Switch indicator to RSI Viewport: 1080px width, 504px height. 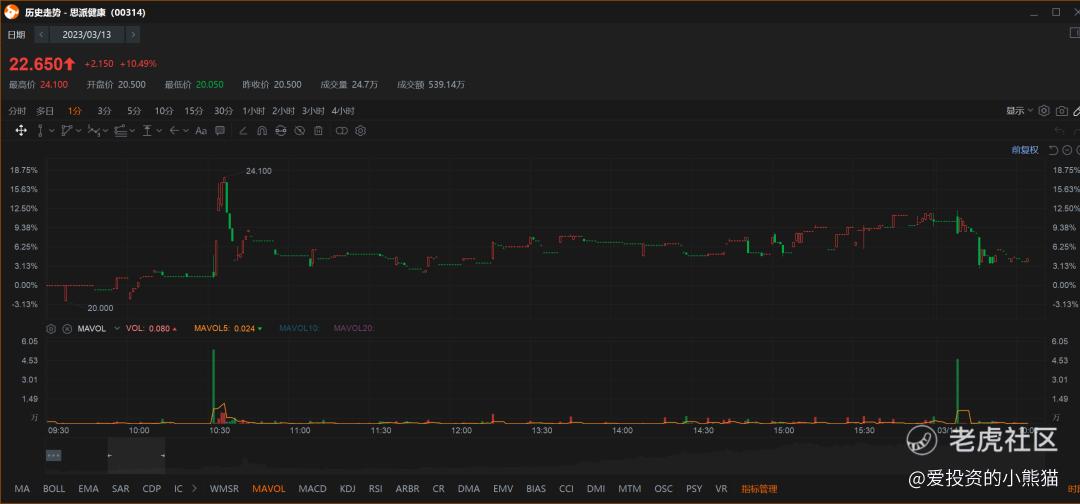click(375, 489)
